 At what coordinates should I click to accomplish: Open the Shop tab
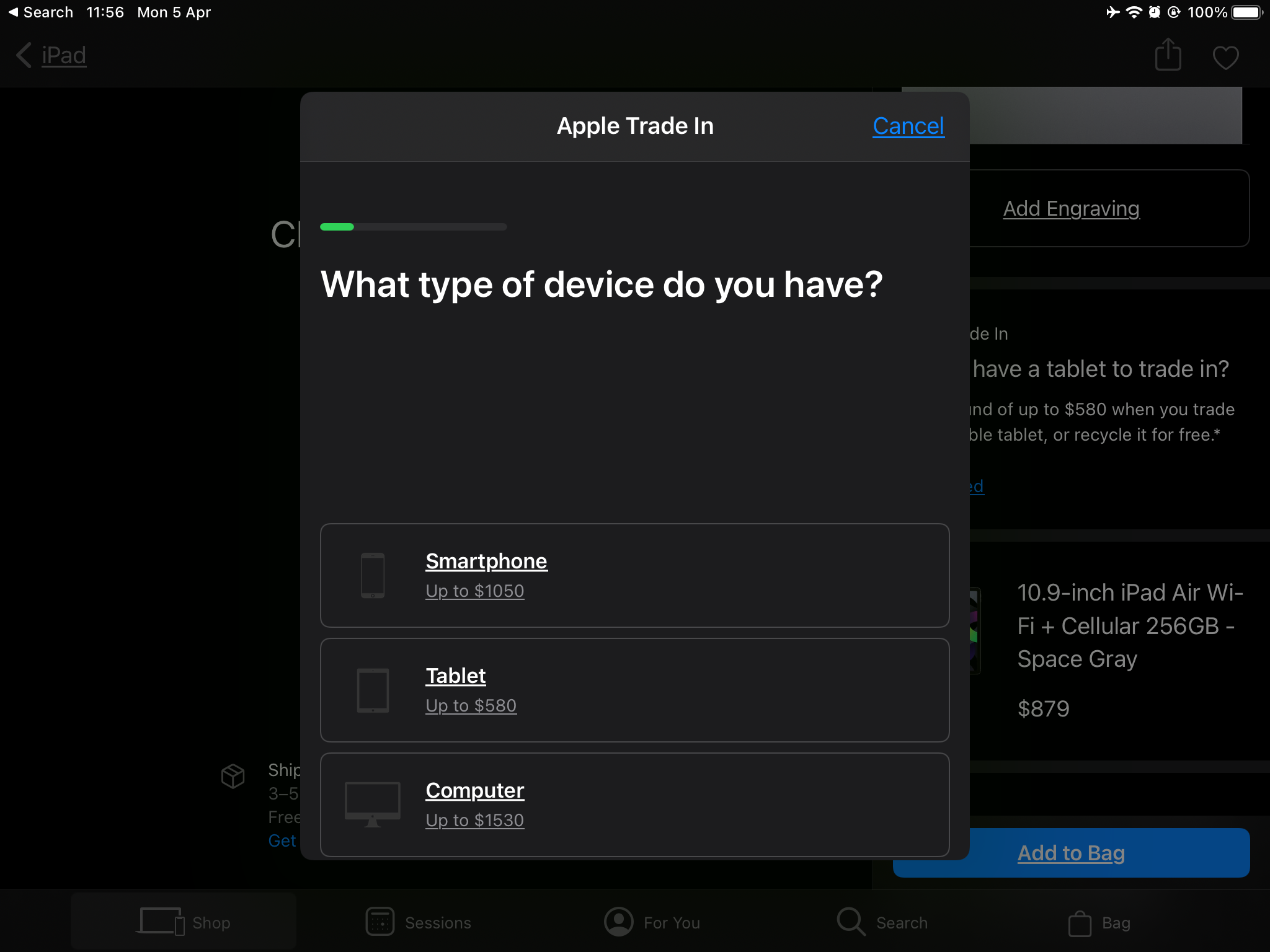tap(184, 922)
